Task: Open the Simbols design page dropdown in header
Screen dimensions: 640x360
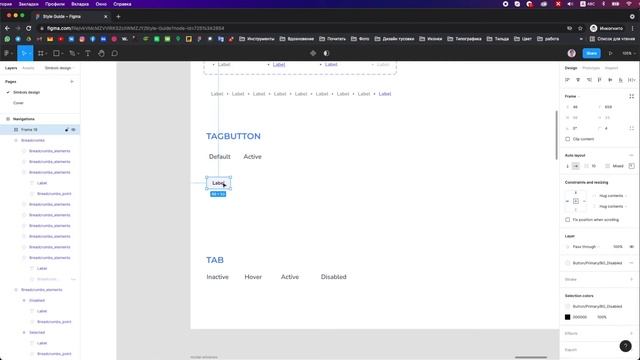Action: pyautogui.click(x=60, y=68)
